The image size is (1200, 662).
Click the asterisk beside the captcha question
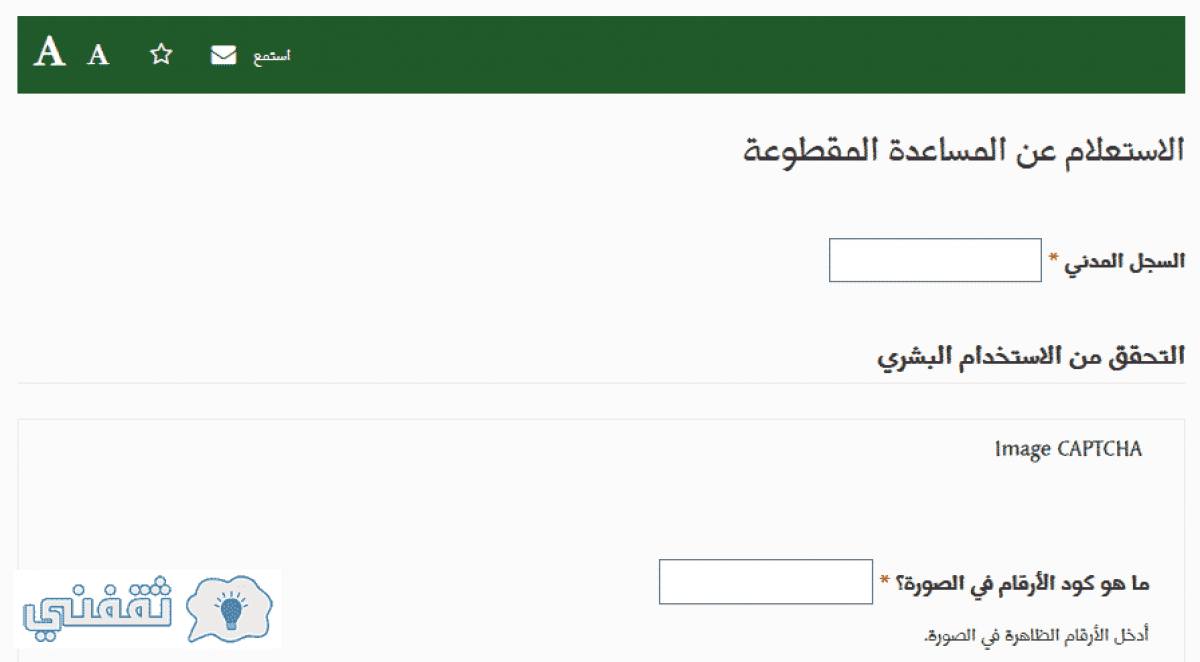(x=884, y=580)
